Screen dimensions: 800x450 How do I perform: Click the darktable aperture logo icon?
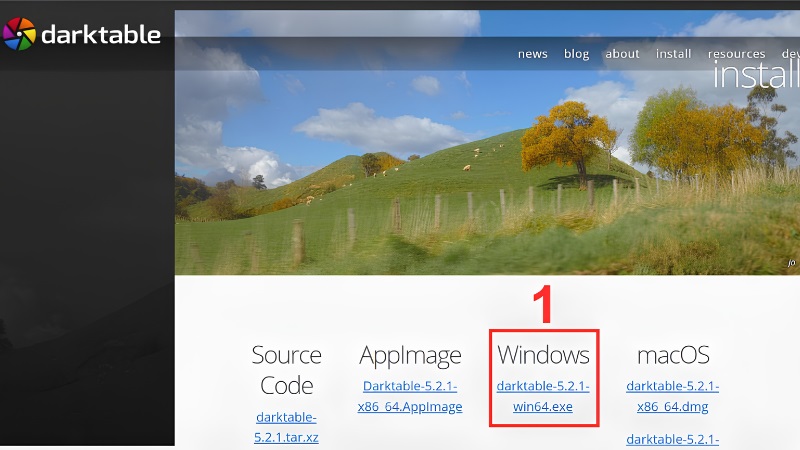(19, 34)
